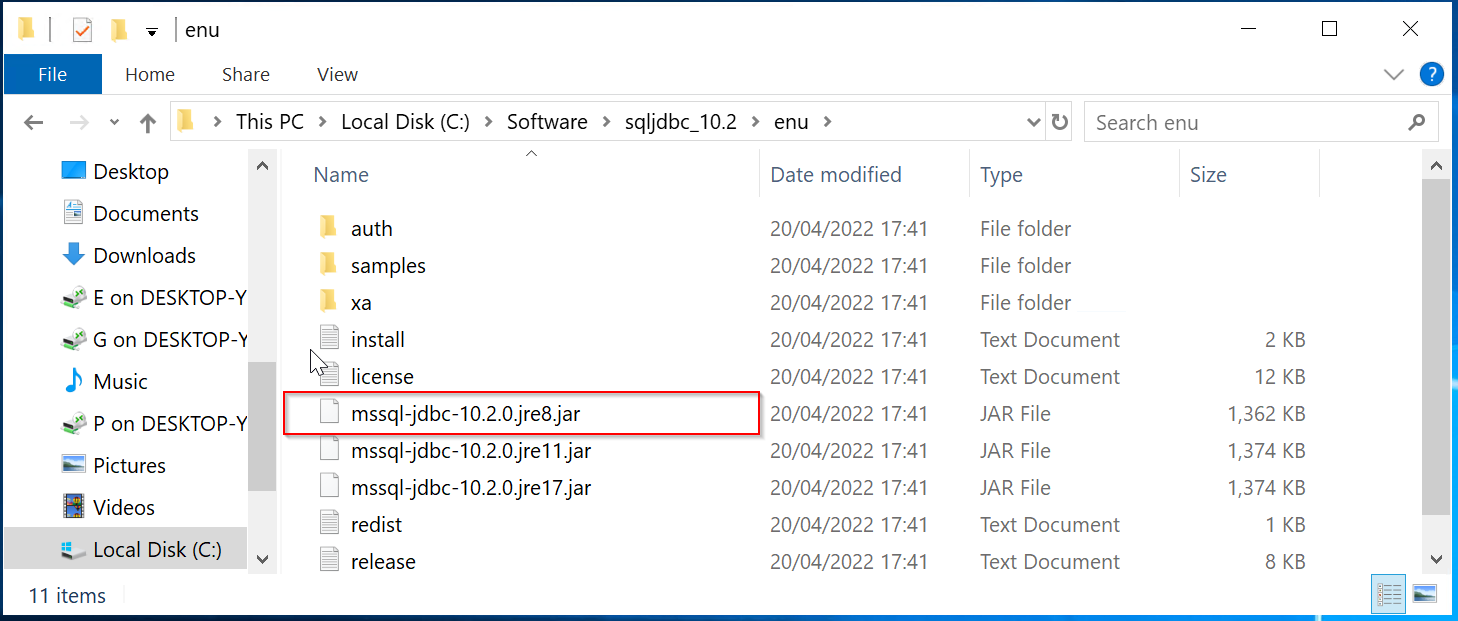Open the Help question mark icon
1458x621 pixels.
click(1431, 74)
